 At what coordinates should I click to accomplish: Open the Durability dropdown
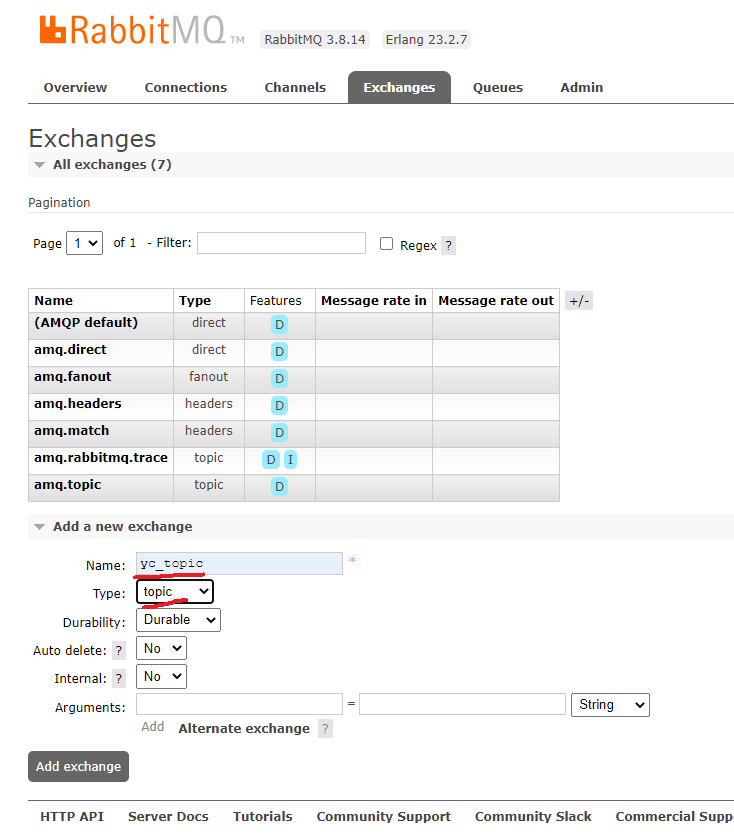[178, 620]
